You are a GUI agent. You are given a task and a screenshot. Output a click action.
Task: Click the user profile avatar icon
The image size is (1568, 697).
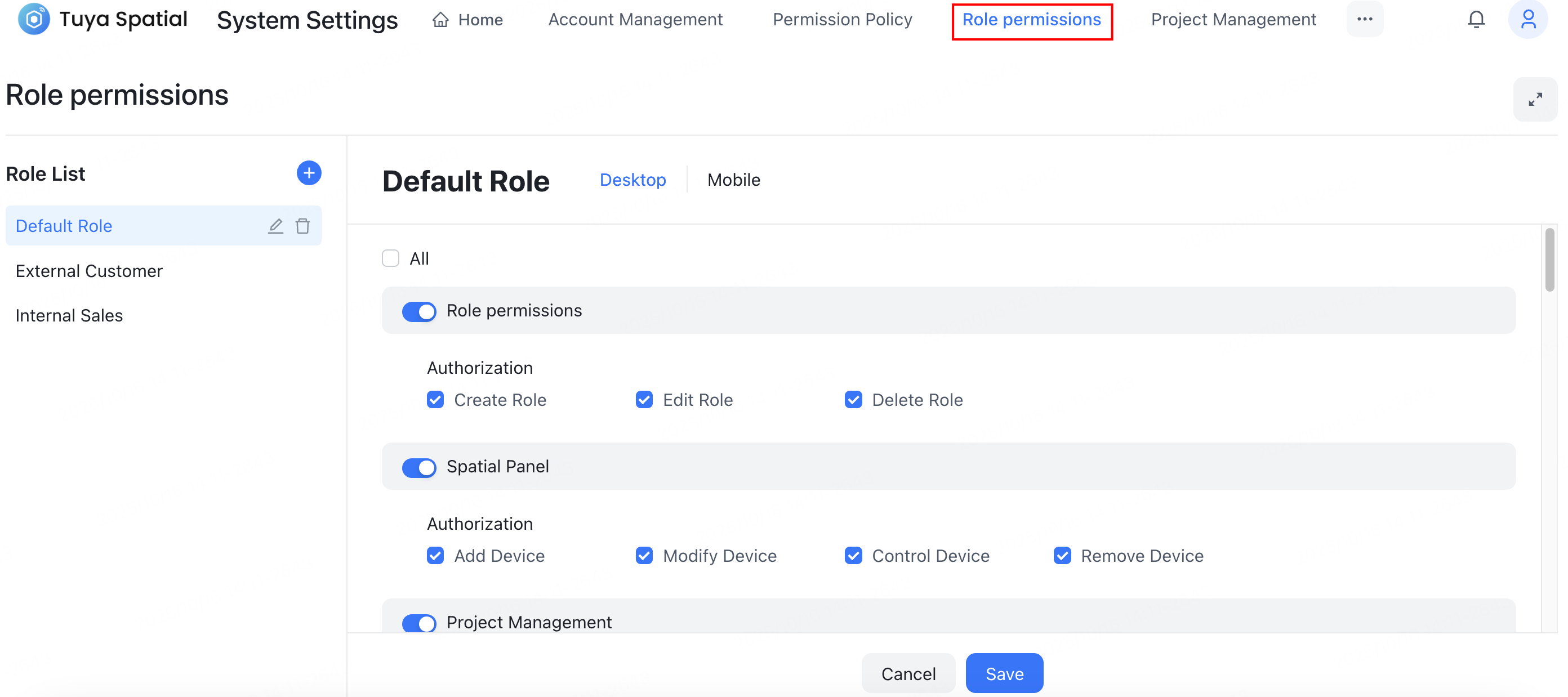pyautogui.click(x=1529, y=19)
